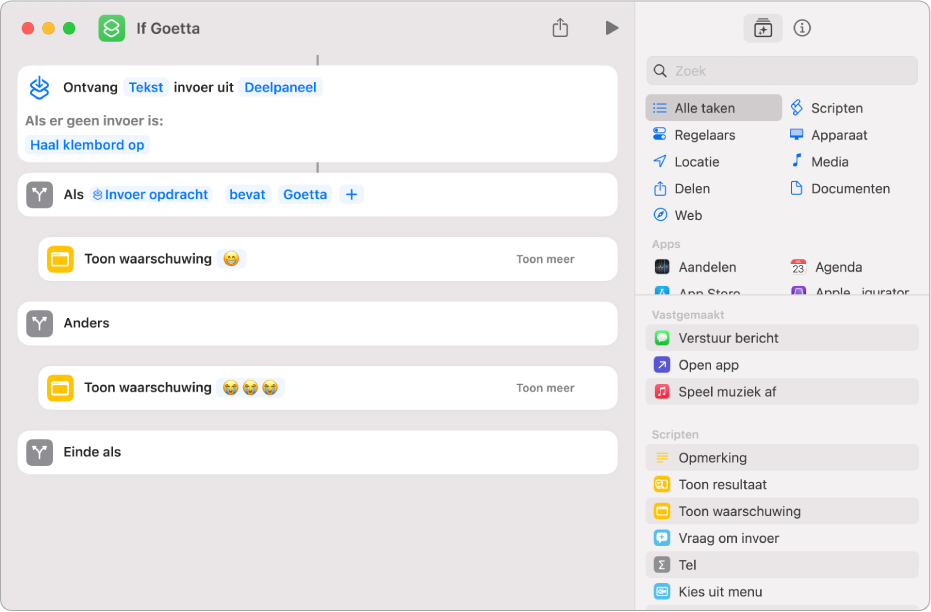Open the Delen category
Image resolution: width=931 pixels, height=612 pixels.
click(x=682, y=189)
